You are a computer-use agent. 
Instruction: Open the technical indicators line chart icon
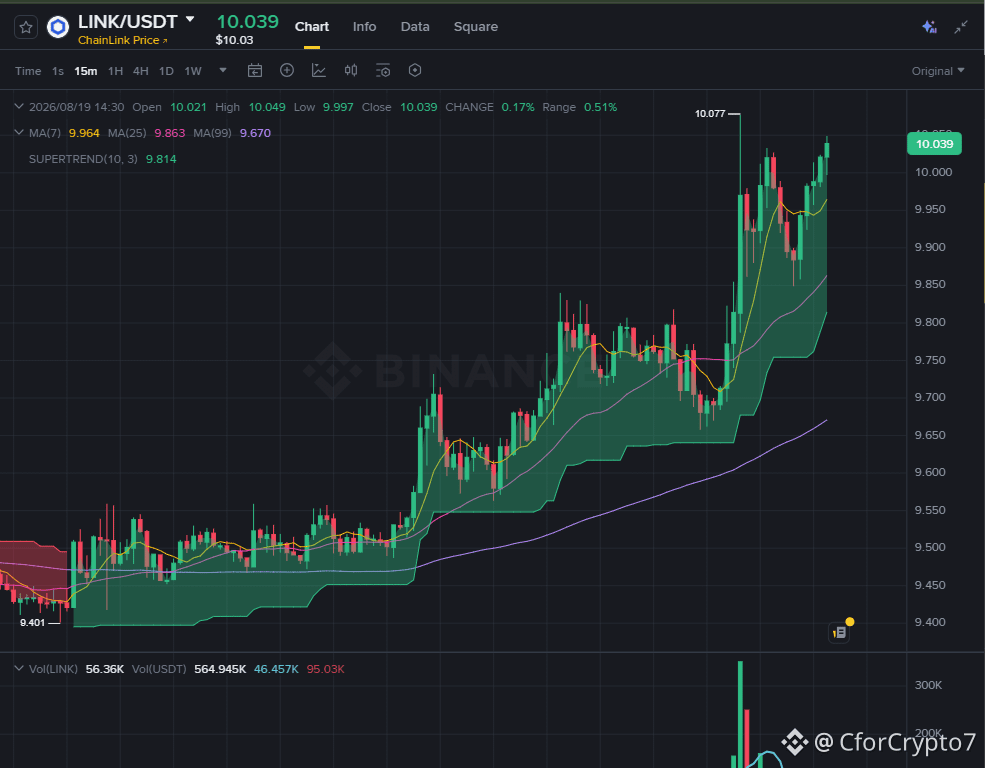[x=319, y=70]
